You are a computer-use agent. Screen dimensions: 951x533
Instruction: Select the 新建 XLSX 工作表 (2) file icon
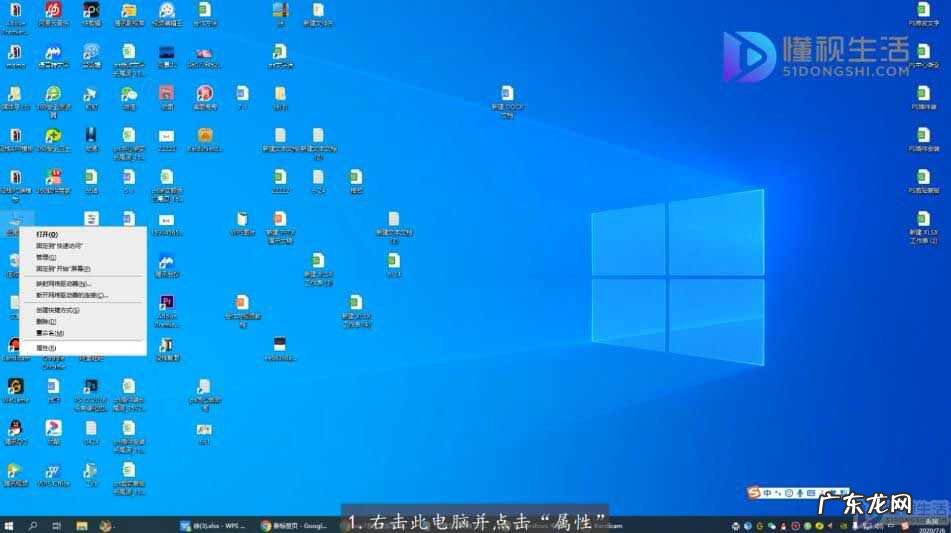(923, 227)
